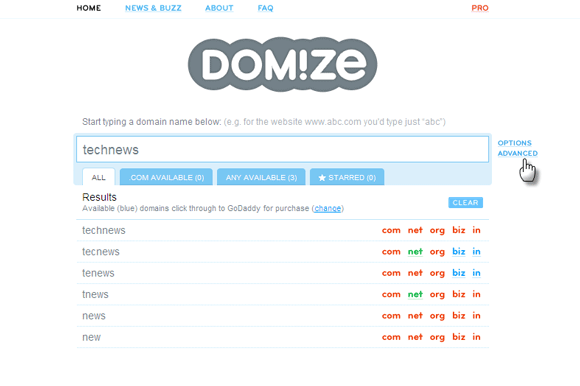This screenshot has width=580, height=386.
Task: Click green net for tecnews
Action: tap(415, 252)
